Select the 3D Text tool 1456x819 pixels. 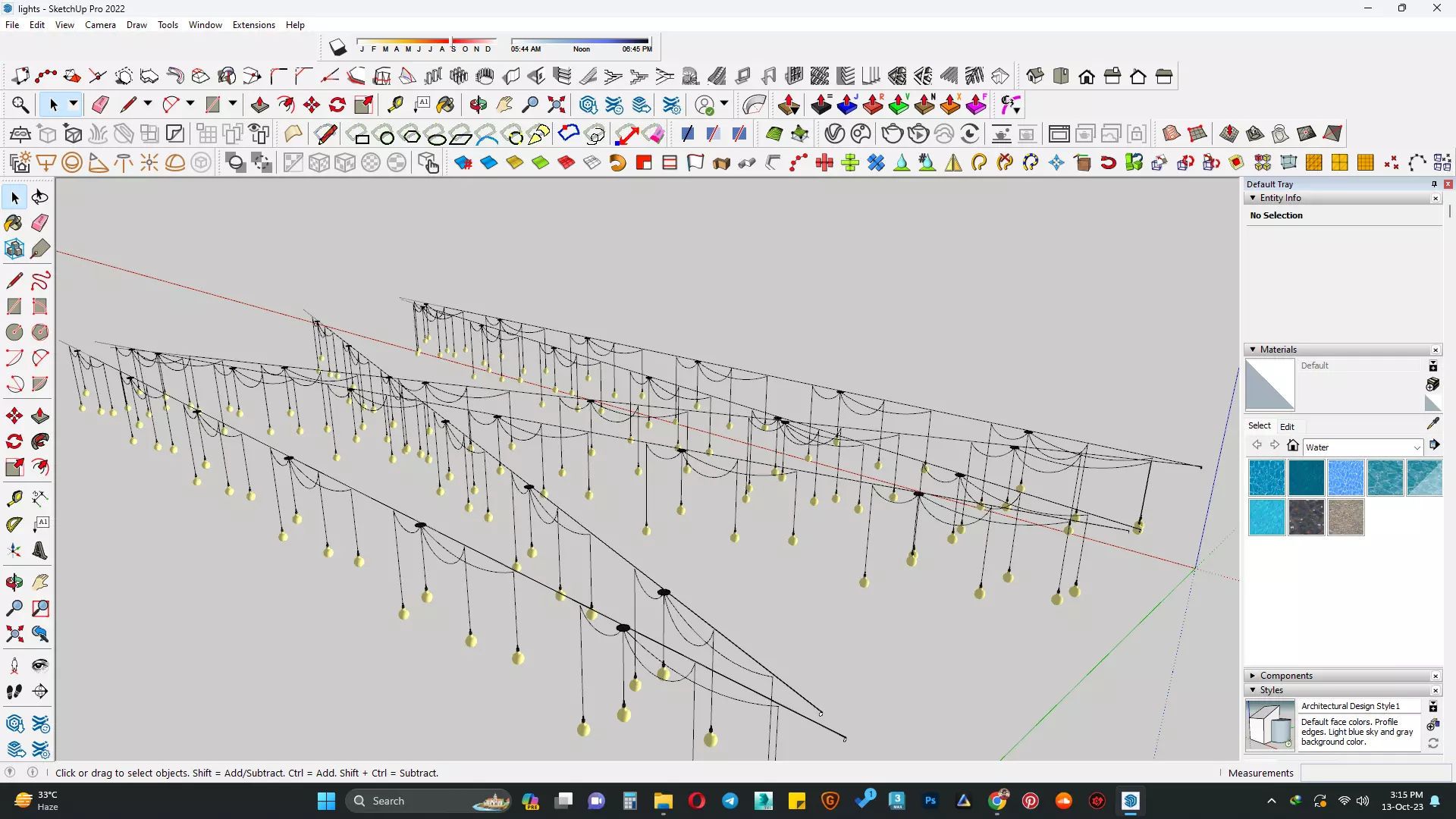coord(40,551)
